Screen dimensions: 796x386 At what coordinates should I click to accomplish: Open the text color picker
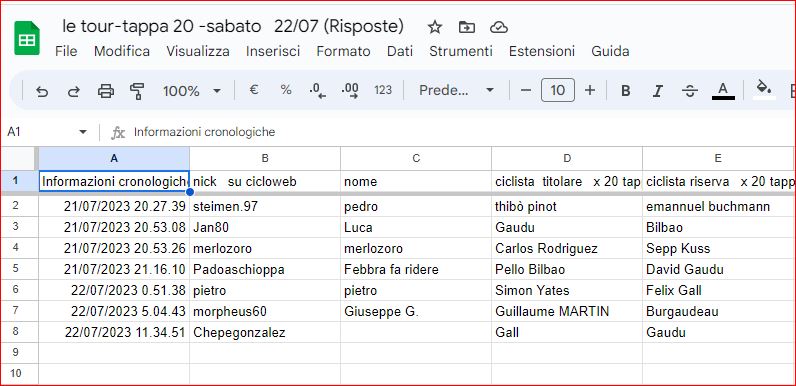coord(723,91)
